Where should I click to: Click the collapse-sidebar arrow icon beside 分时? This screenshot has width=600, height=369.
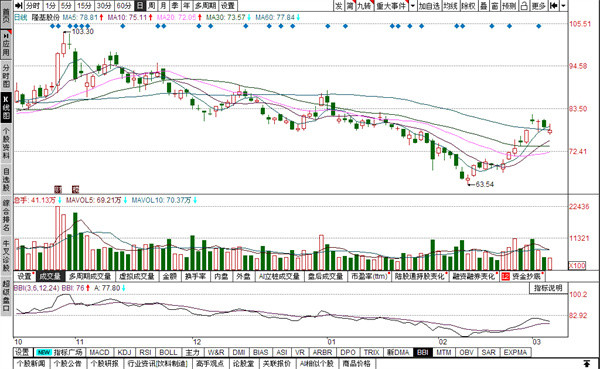(x=18, y=6)
